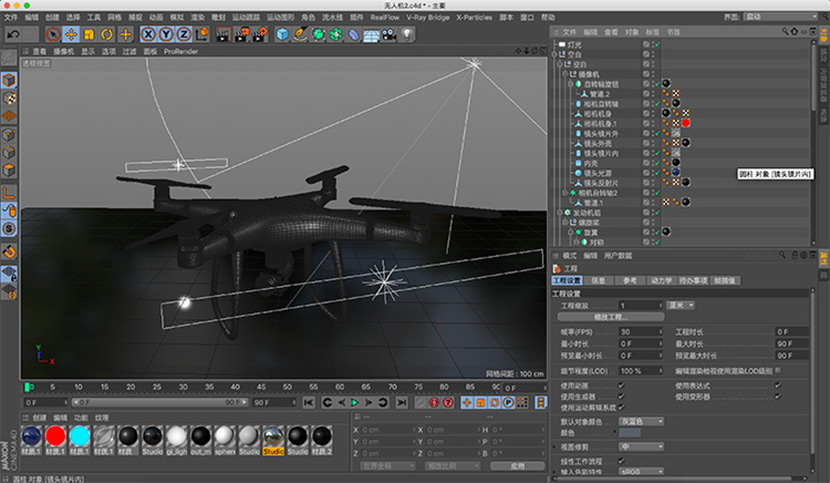This screenshot has width=830, height=483.
Task: Select the red material swatch
Action: pos(55,436)
